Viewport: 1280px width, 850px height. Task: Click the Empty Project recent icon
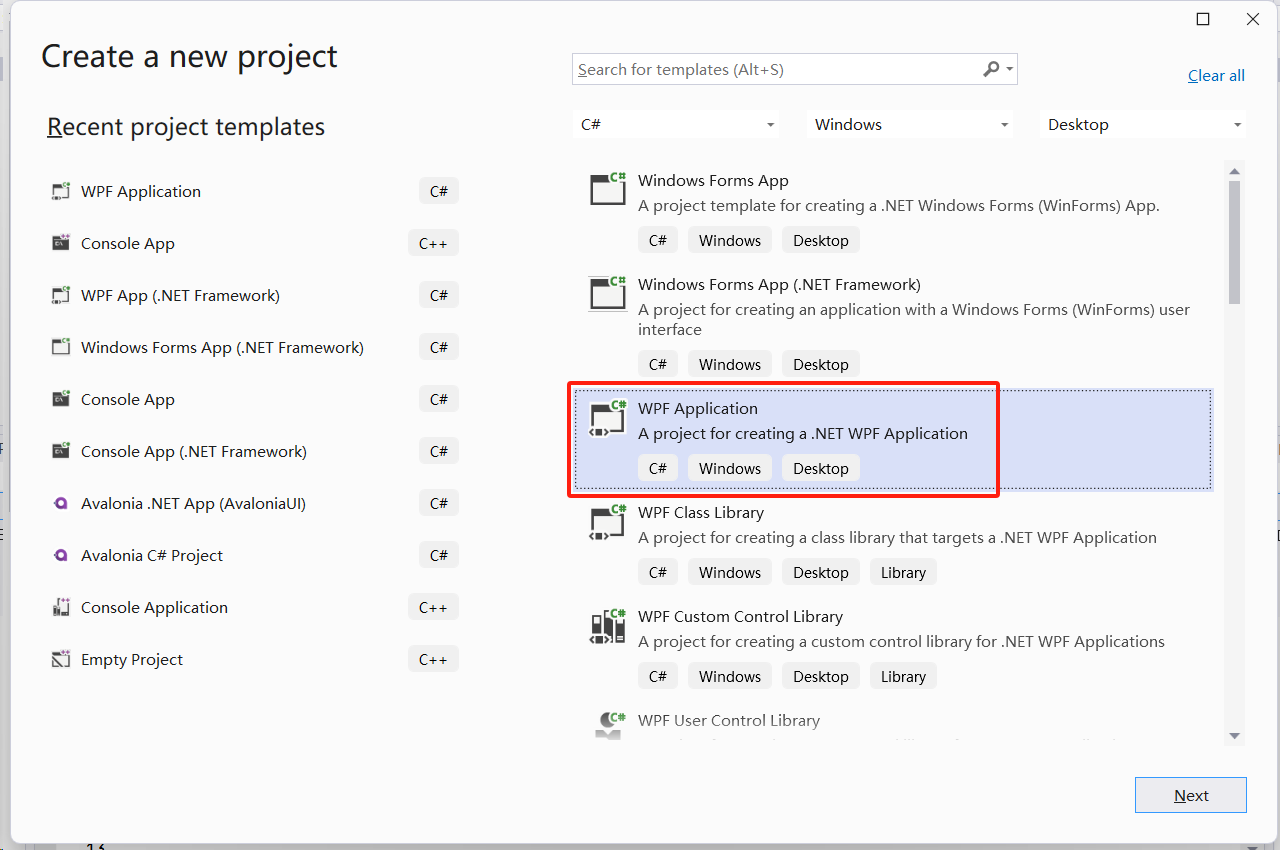coord(61,659)
